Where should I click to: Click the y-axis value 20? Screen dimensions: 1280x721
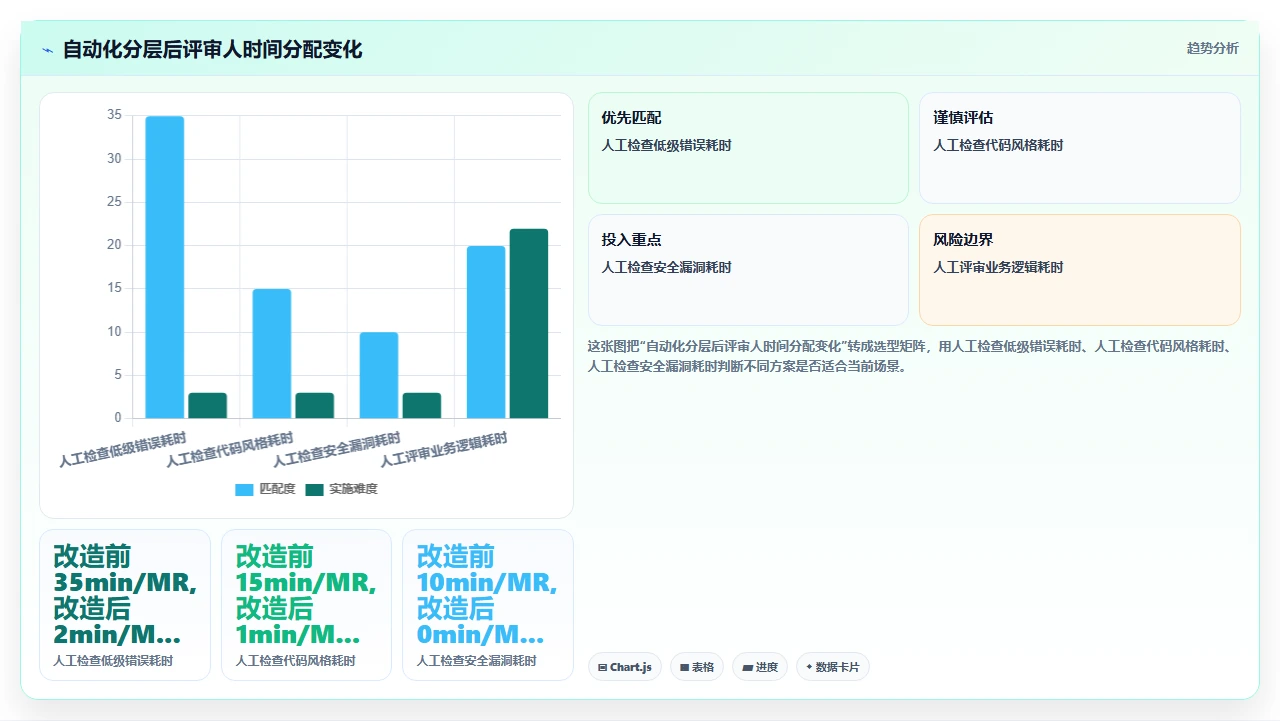(x=114, y=245)
